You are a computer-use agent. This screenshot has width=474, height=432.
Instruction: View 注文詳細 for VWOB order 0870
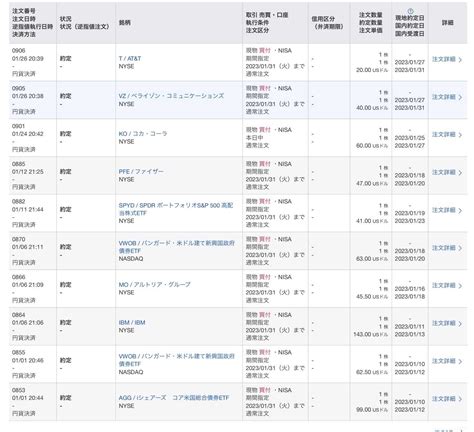click(447, 248)
